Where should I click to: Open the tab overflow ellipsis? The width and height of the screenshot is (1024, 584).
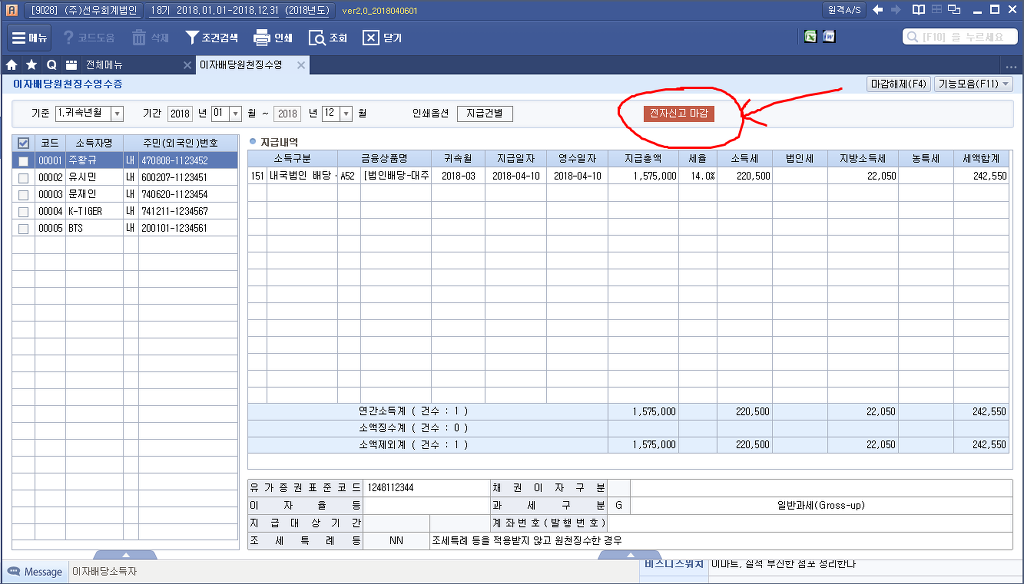1011,66
